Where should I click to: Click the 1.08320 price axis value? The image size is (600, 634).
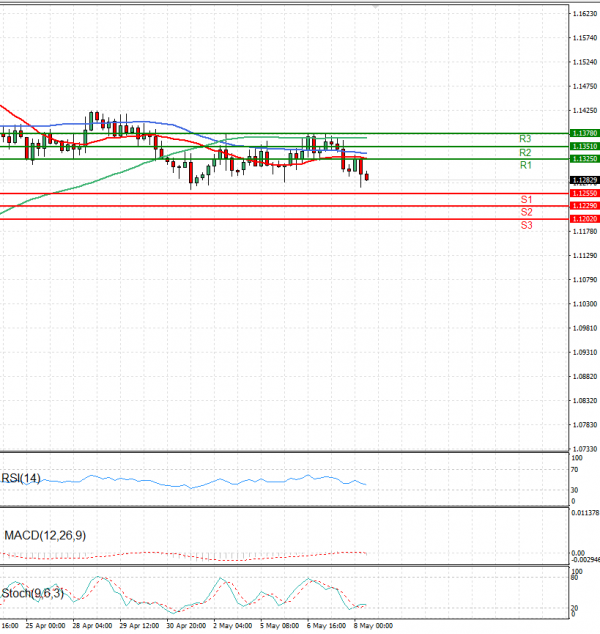[x=585, y=401]
